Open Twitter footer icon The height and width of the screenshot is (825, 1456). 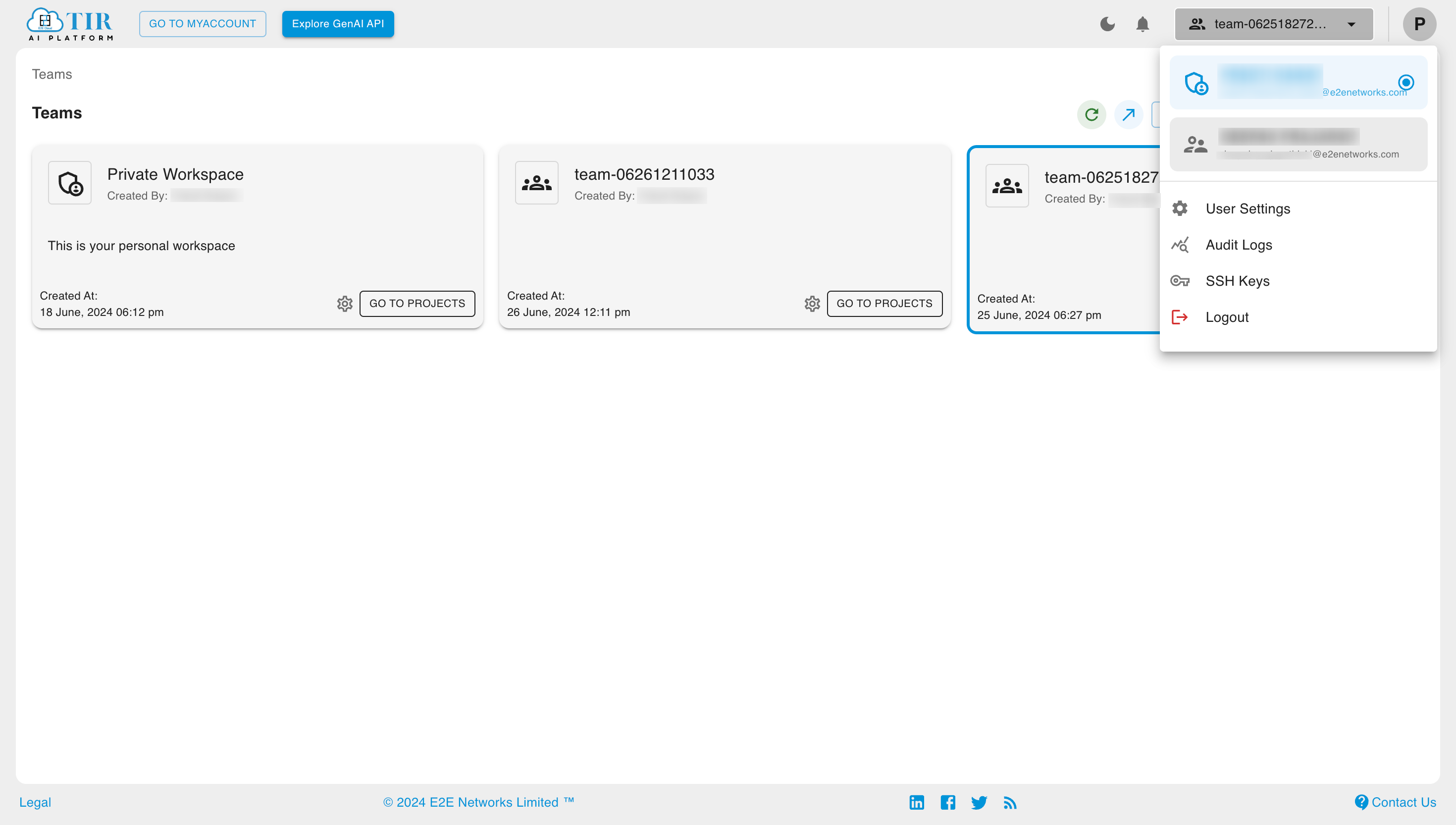979,802
